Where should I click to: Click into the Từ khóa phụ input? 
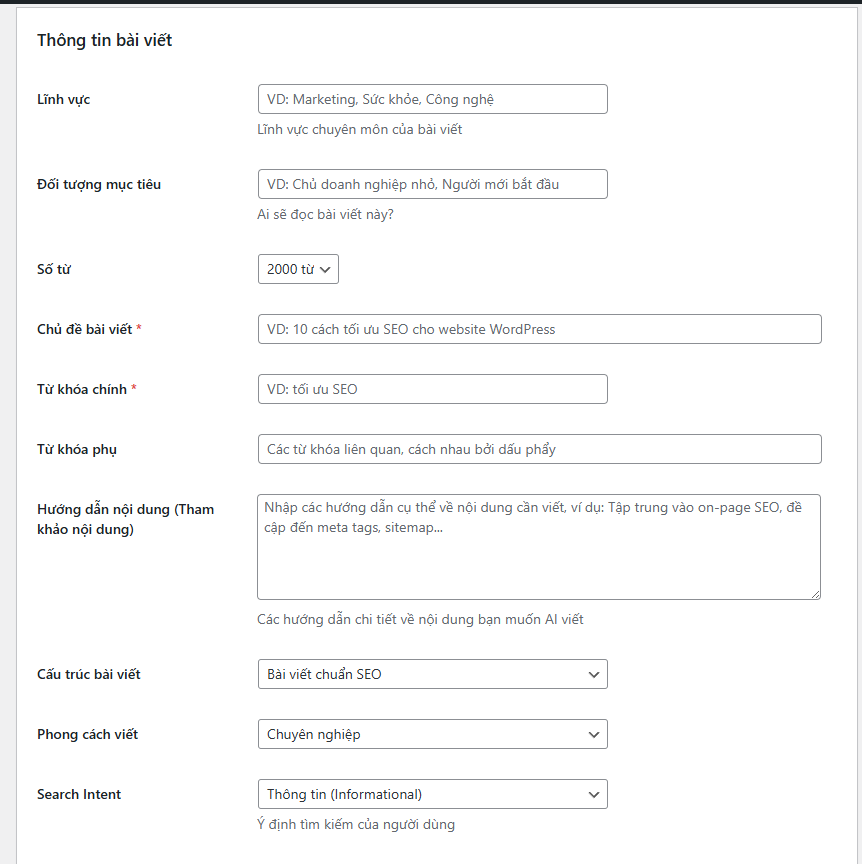pyautogui.click(x=539, y=449)
